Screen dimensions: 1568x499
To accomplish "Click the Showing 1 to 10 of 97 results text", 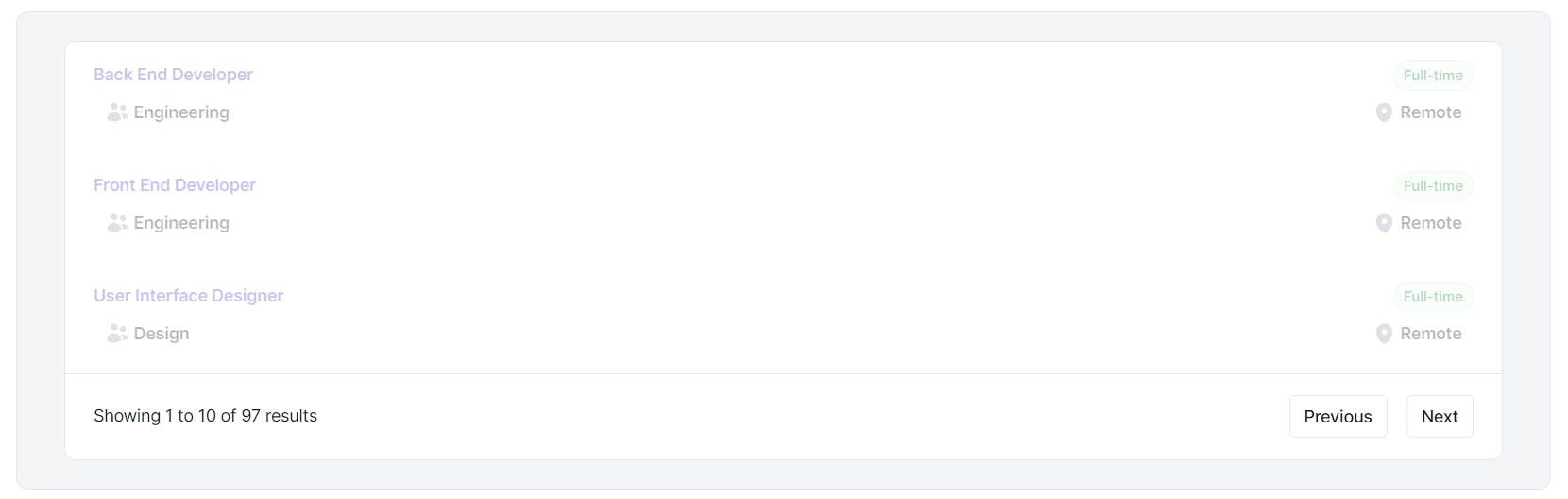I will pyautogui.click(x=205, y=416).
